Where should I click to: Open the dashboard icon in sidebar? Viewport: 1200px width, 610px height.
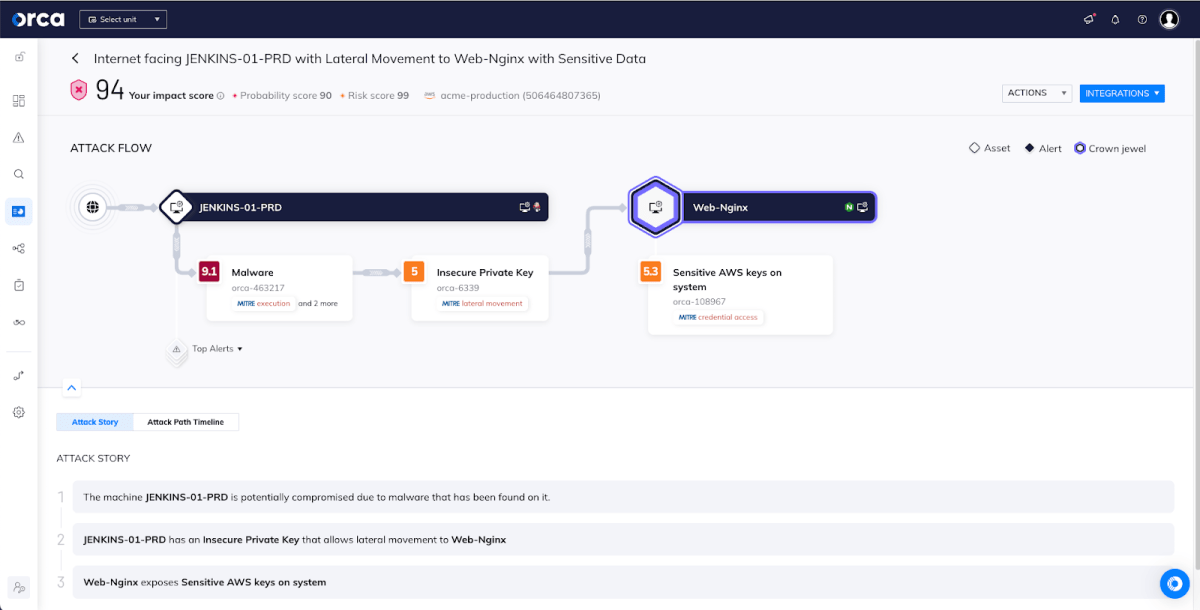coord(18,101)
